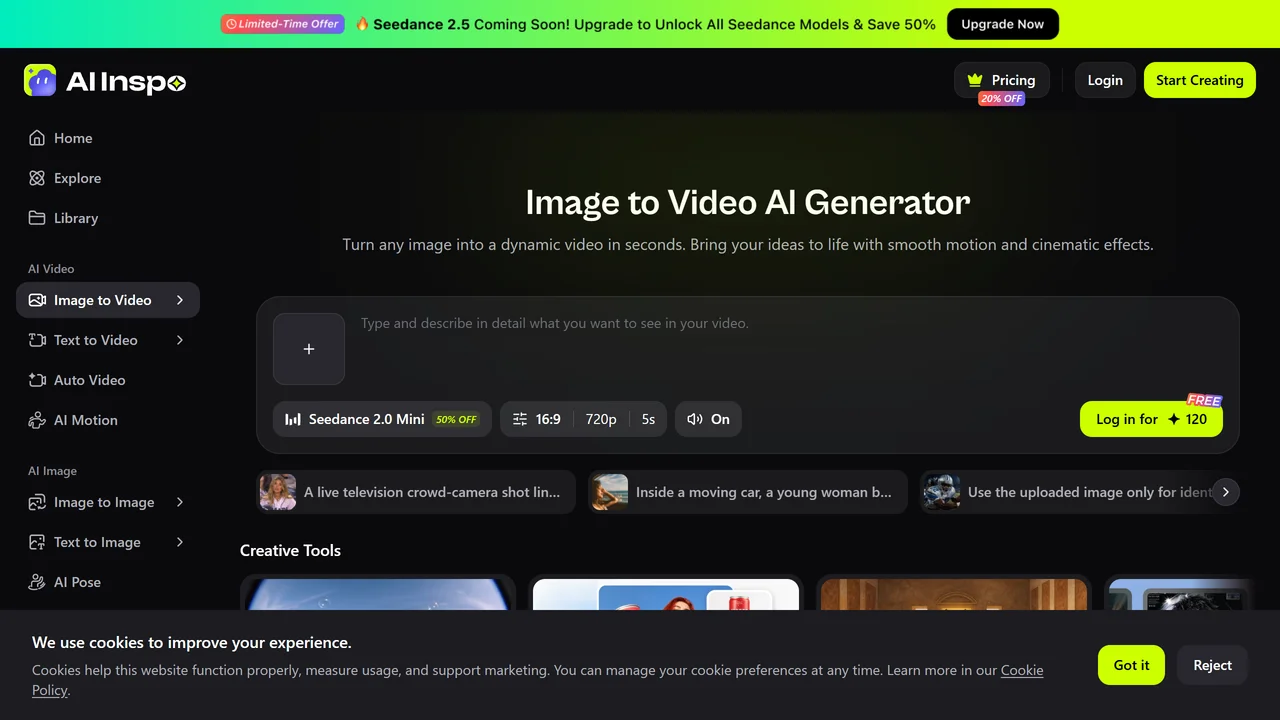Click Log in for 120 button
1280x720 pixels.
click(x=1151, y=419)
